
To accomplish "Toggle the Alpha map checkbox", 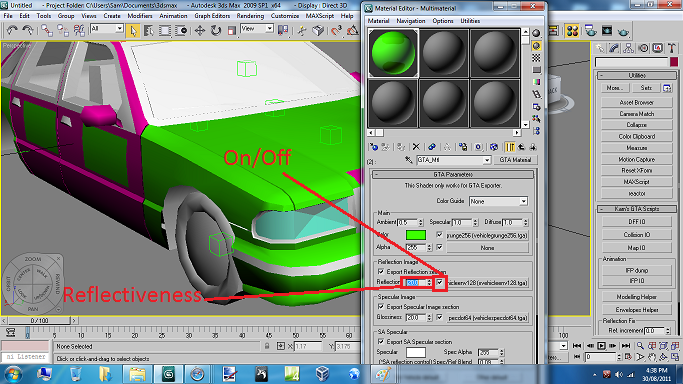I will pos(440,247).
